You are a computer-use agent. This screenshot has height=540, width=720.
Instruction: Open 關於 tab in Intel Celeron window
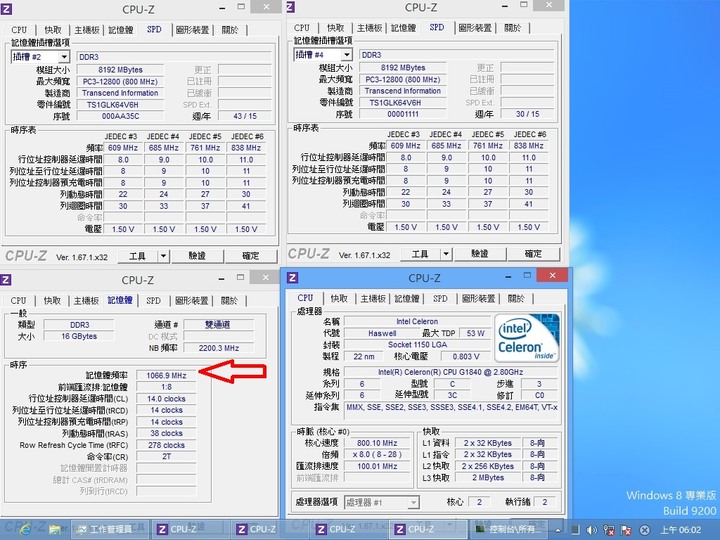(x=516, y=298)
